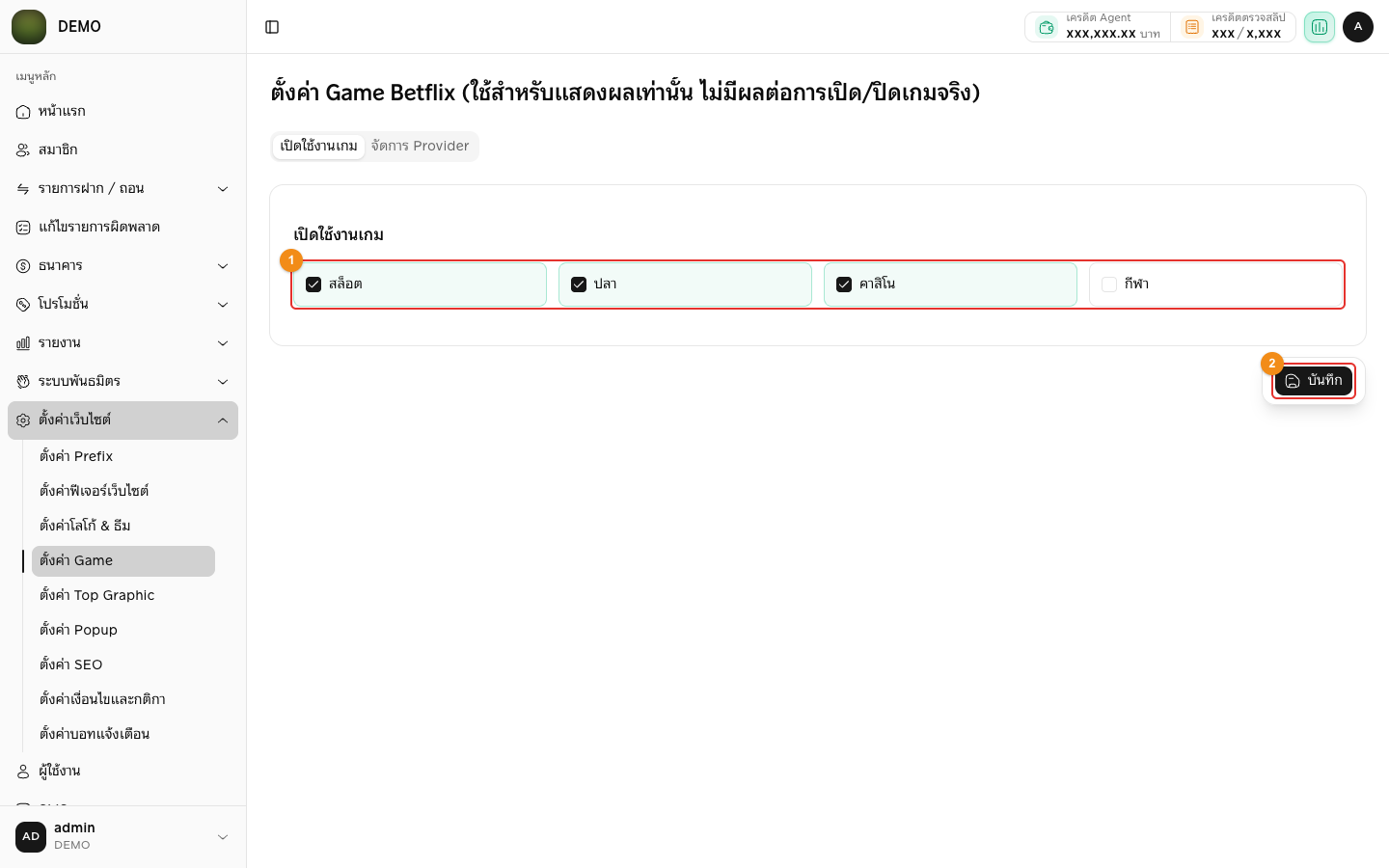Image resolution: width=1389 pixels, height=868 pixels.
Task: Expand the โปรโมชั่น submenu chevron
Action: pos(223,305)
